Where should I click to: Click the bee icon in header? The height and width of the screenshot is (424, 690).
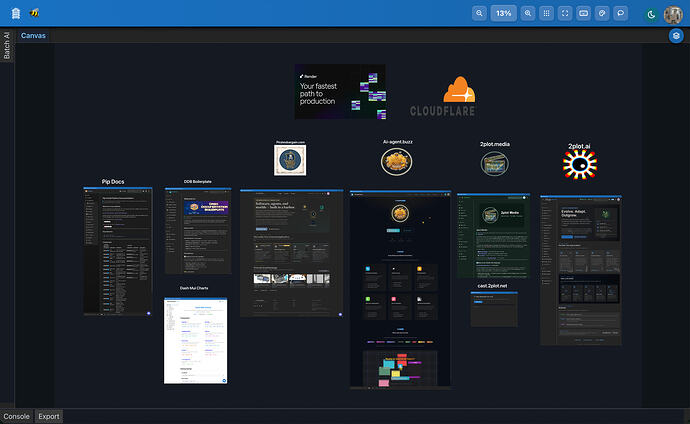(34, 13)
